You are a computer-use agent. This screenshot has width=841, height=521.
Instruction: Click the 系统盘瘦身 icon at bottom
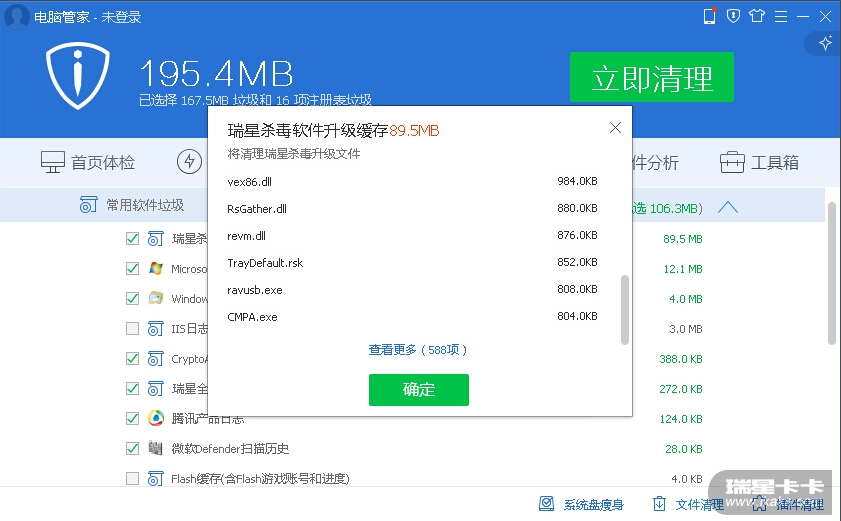(x=547, y=503)
